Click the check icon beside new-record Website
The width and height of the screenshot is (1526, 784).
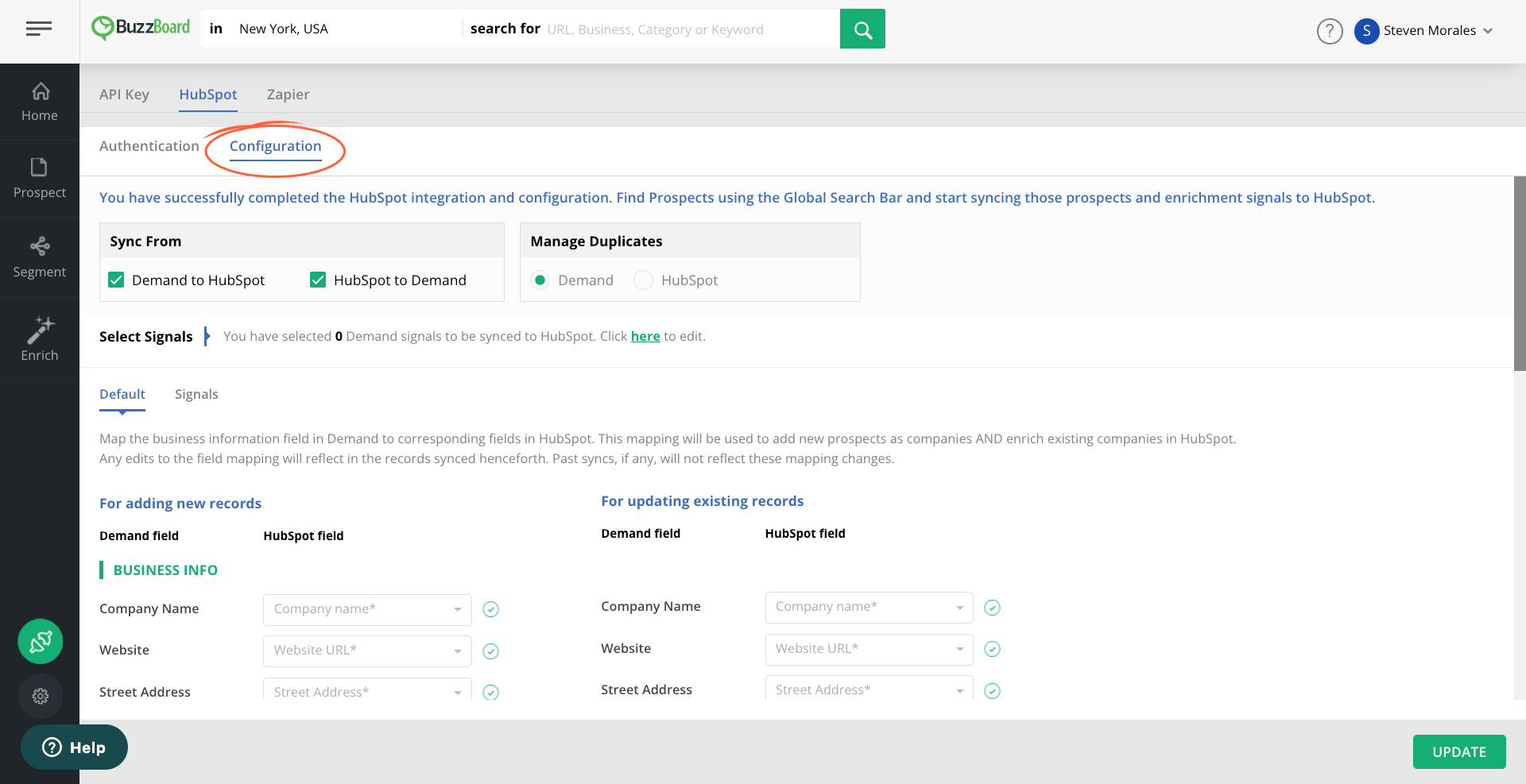point(491,651)
